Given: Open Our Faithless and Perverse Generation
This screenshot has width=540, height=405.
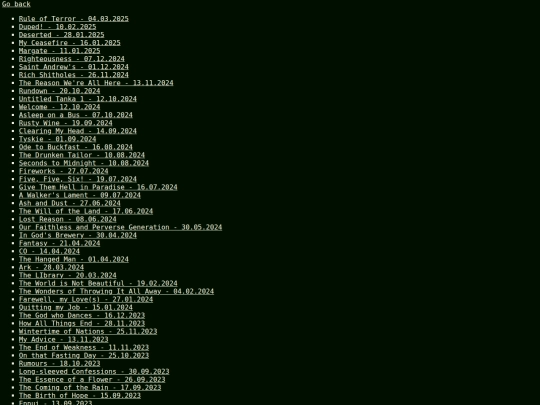Looking at the screenshot, I should 121,227.
